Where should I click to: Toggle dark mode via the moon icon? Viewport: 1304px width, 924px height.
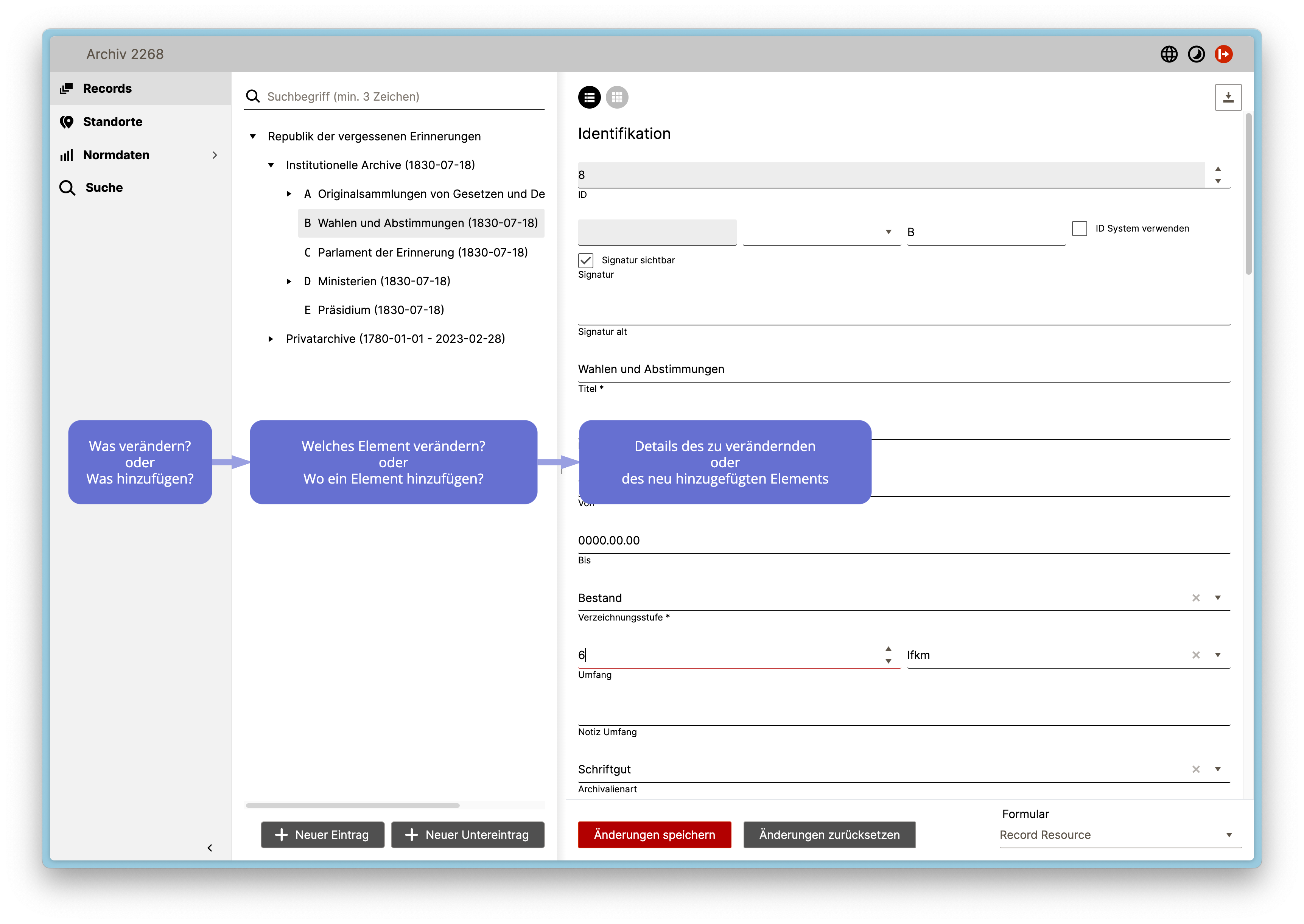click(x=1197, y=54)
